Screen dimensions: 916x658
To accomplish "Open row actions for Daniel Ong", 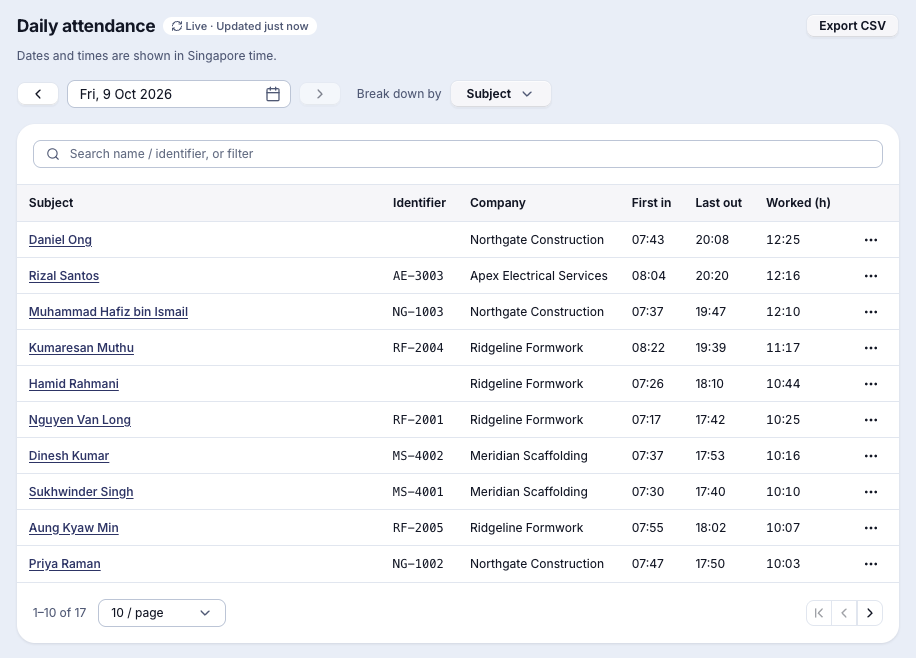I will [870, 240].
